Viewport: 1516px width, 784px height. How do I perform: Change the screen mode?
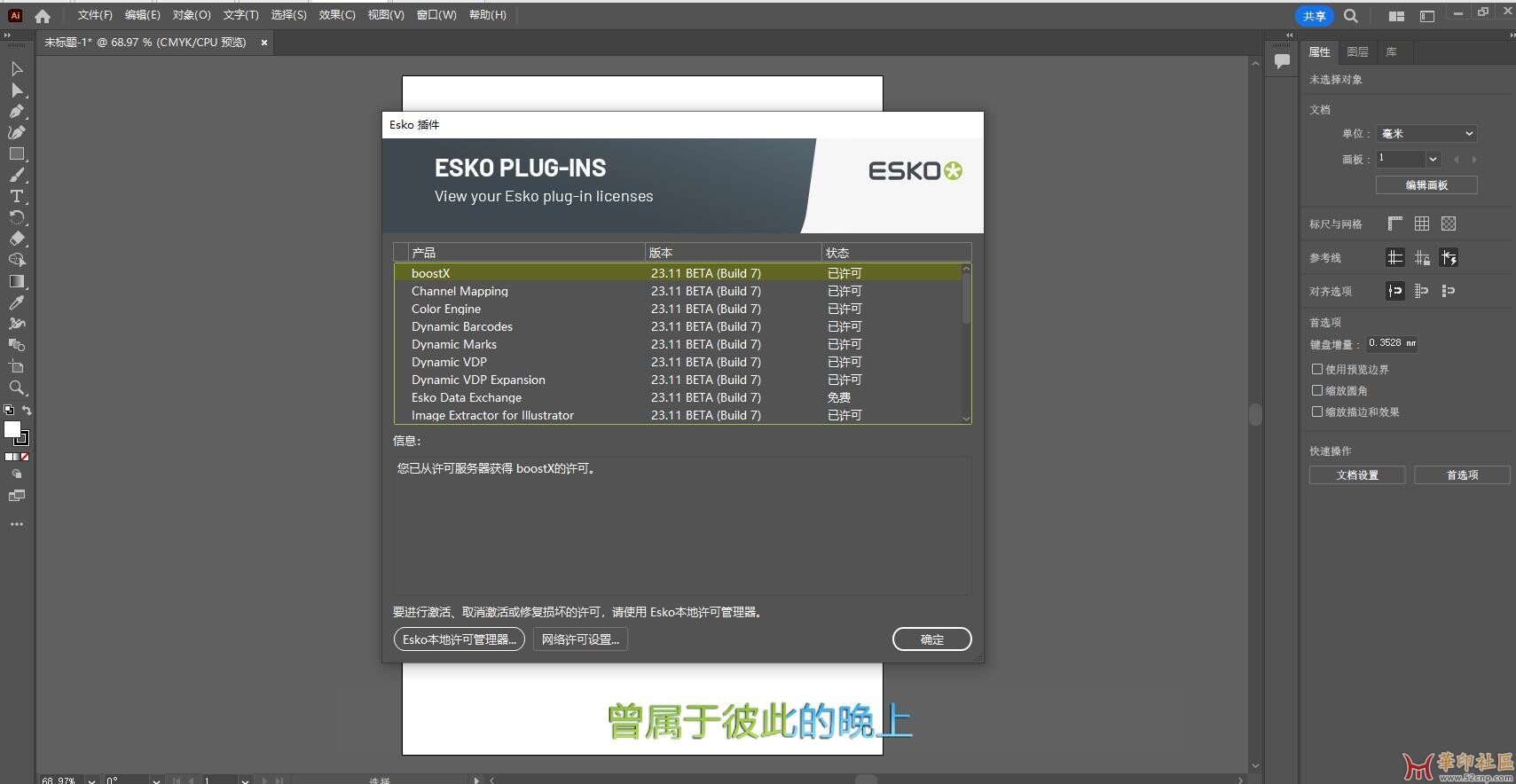click(17, 496)
